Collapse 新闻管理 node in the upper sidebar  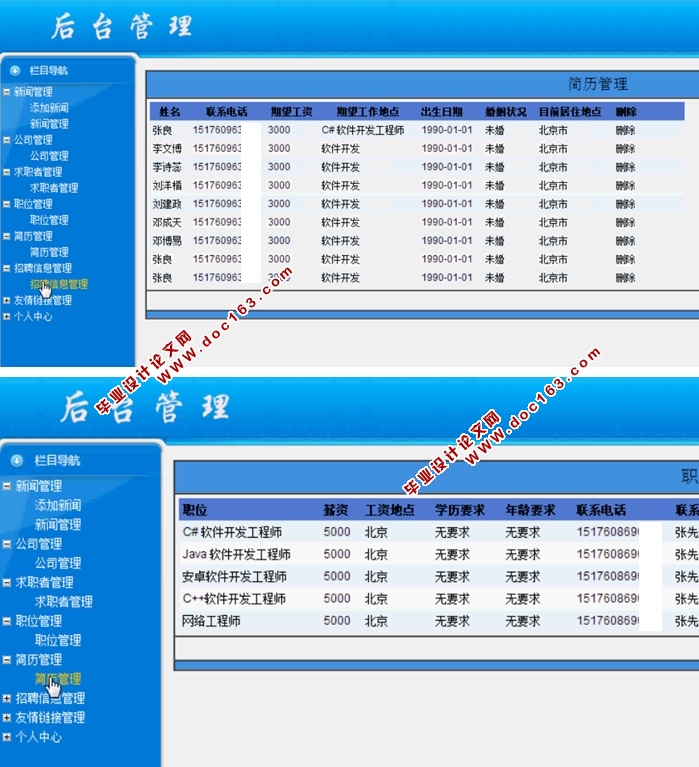click(6, 91)
